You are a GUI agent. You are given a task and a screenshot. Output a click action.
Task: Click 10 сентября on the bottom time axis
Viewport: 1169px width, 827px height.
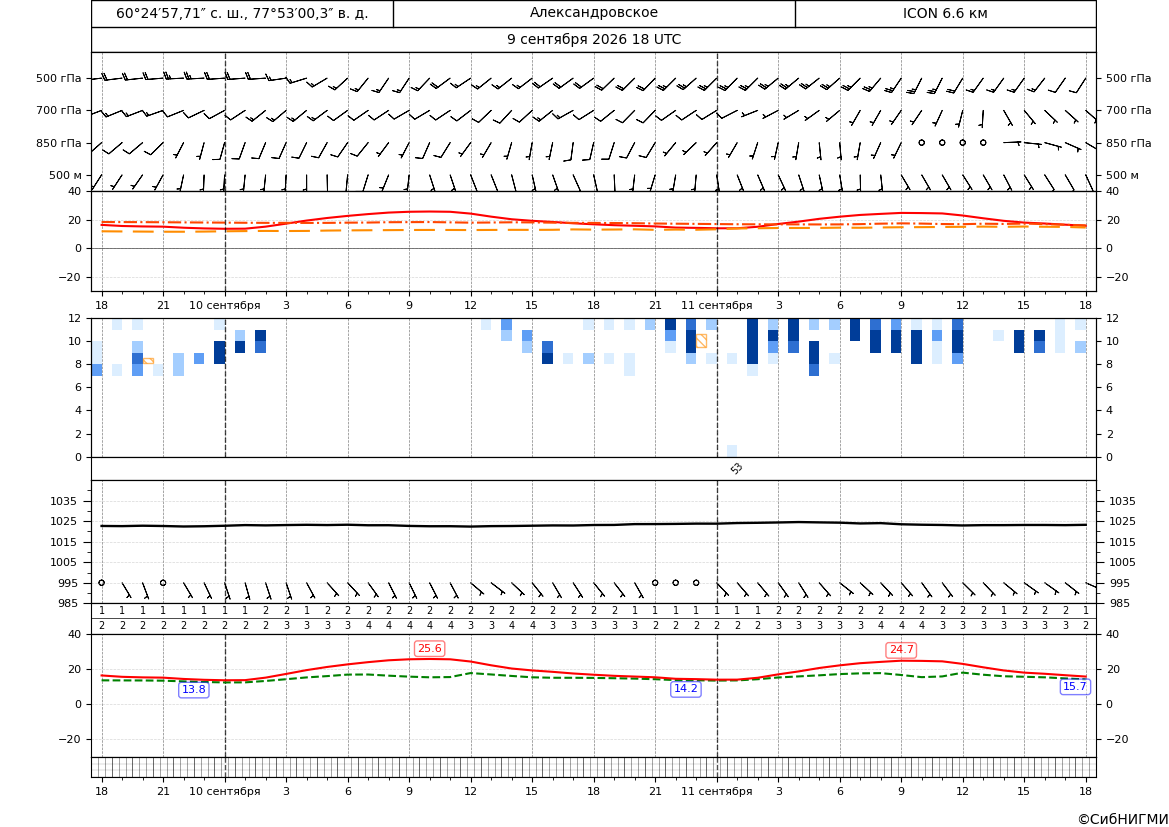click(x=224, y=791)
